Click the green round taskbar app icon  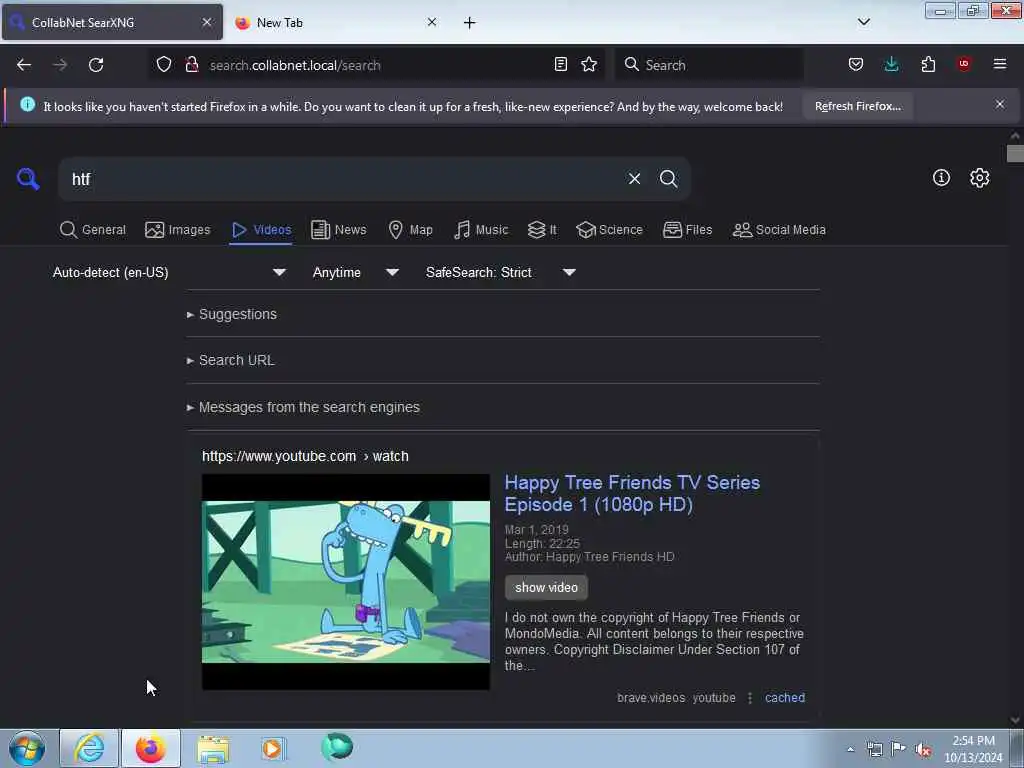337,748
